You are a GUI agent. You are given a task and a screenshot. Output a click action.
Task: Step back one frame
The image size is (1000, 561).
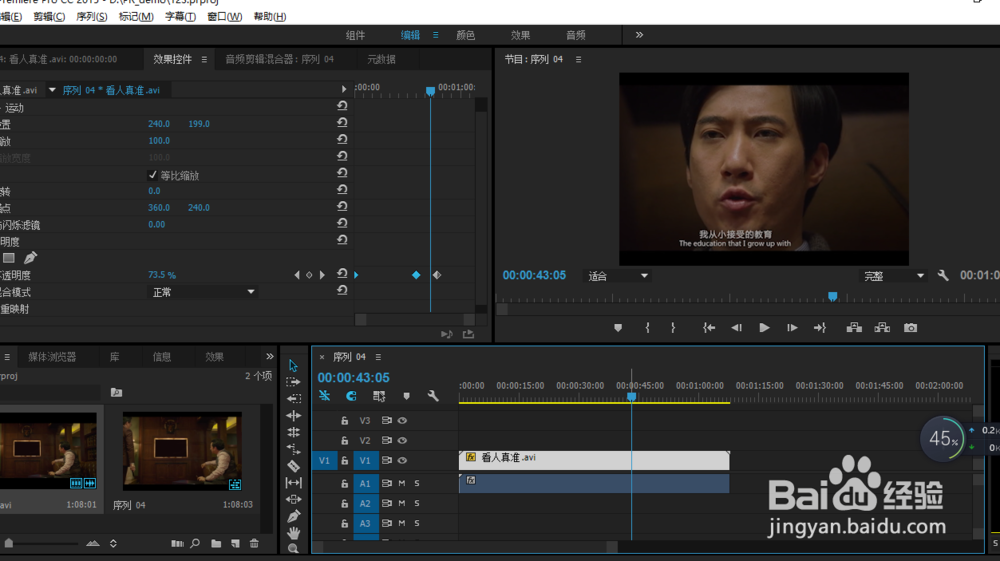[x=737, y=328]
